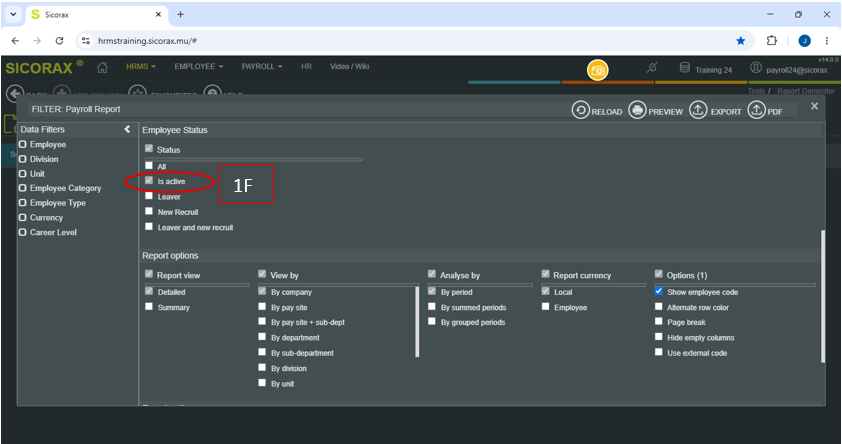This screenshot has height=444, width=842.
Task: Toggle the Detailed report view checkbox
Action: click(x=149, y=291)
